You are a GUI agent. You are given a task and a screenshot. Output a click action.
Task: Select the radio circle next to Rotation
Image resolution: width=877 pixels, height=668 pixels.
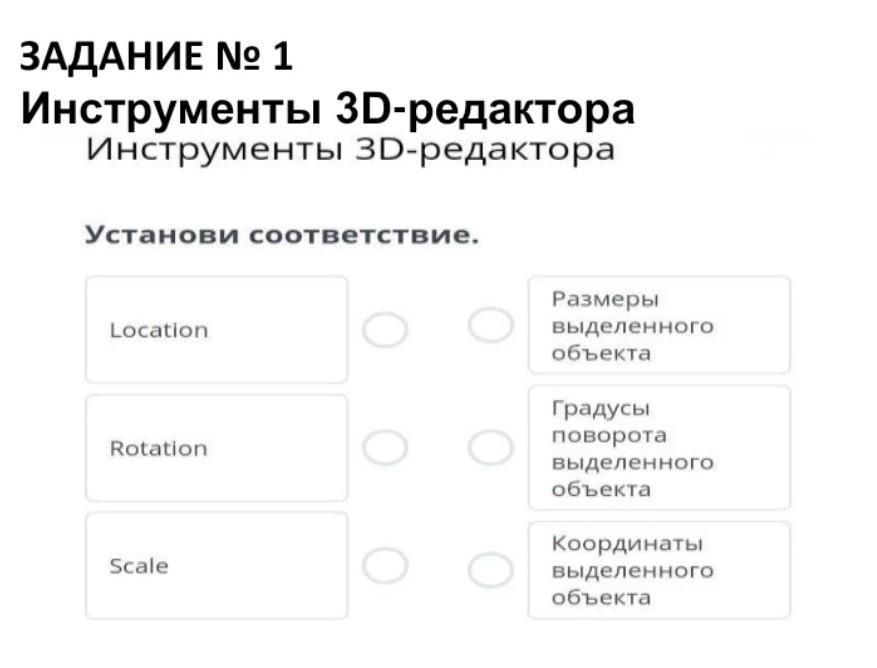coord(385,448)
